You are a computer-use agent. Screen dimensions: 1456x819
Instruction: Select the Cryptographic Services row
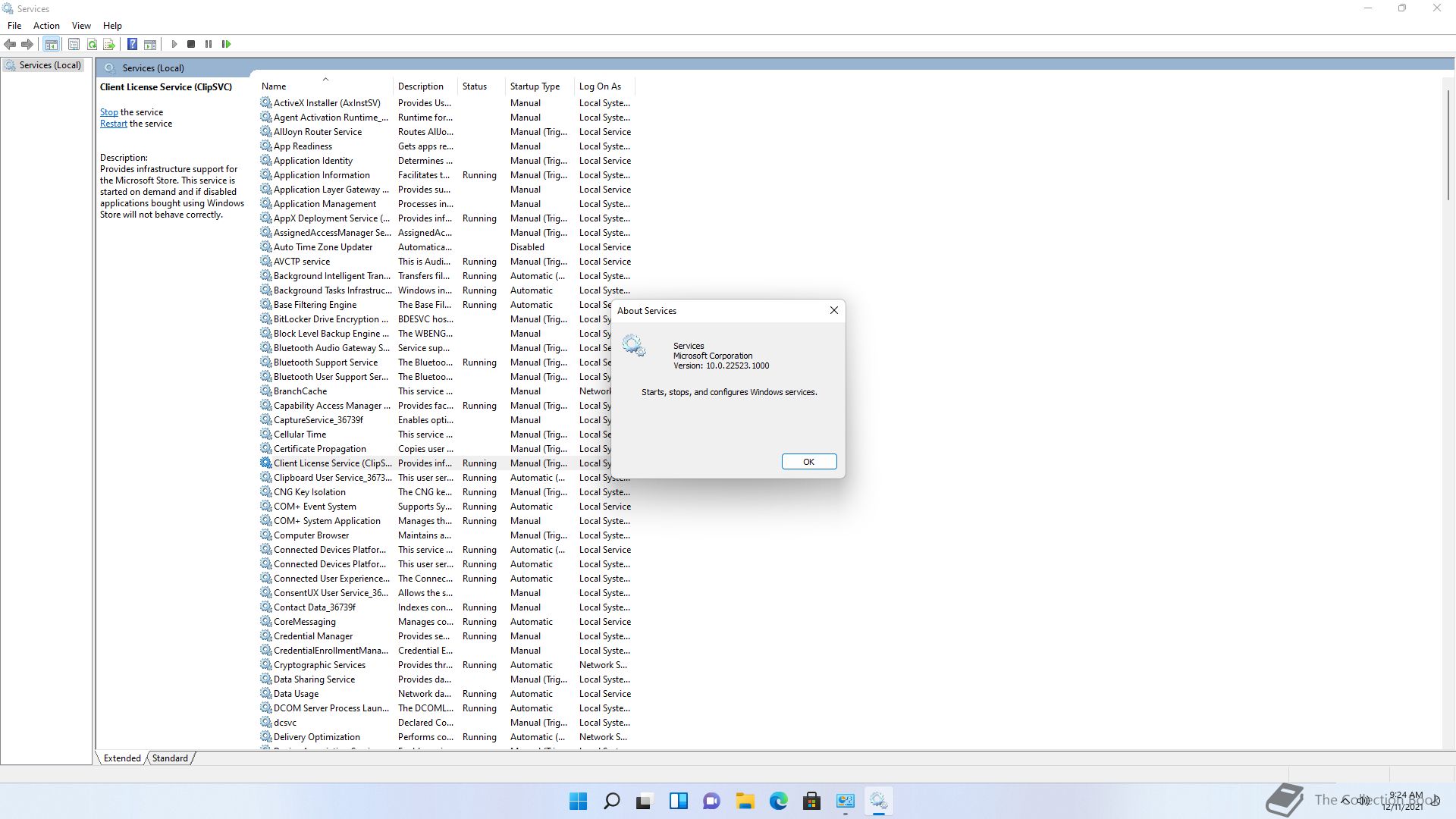point(446,665)
